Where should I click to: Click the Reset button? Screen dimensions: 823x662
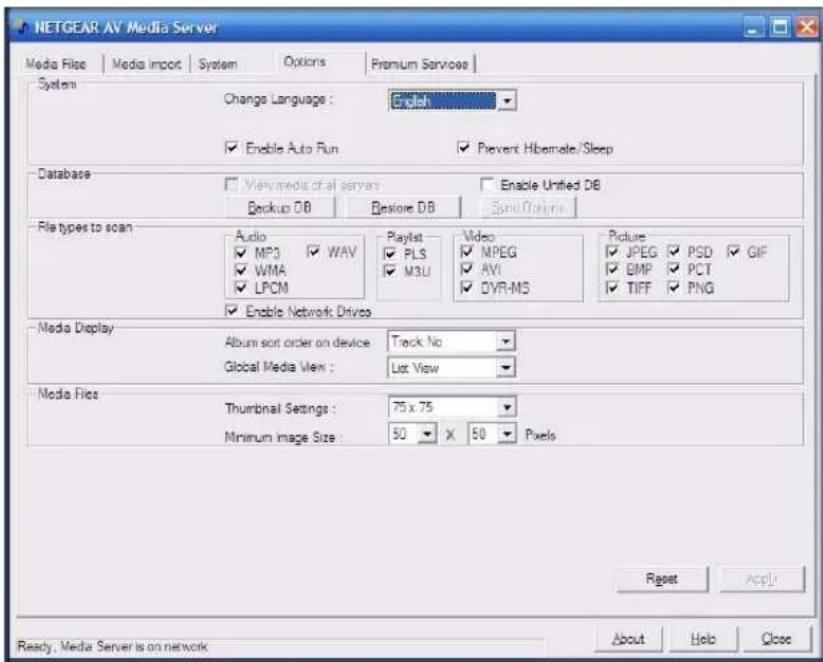click(662, 579)
